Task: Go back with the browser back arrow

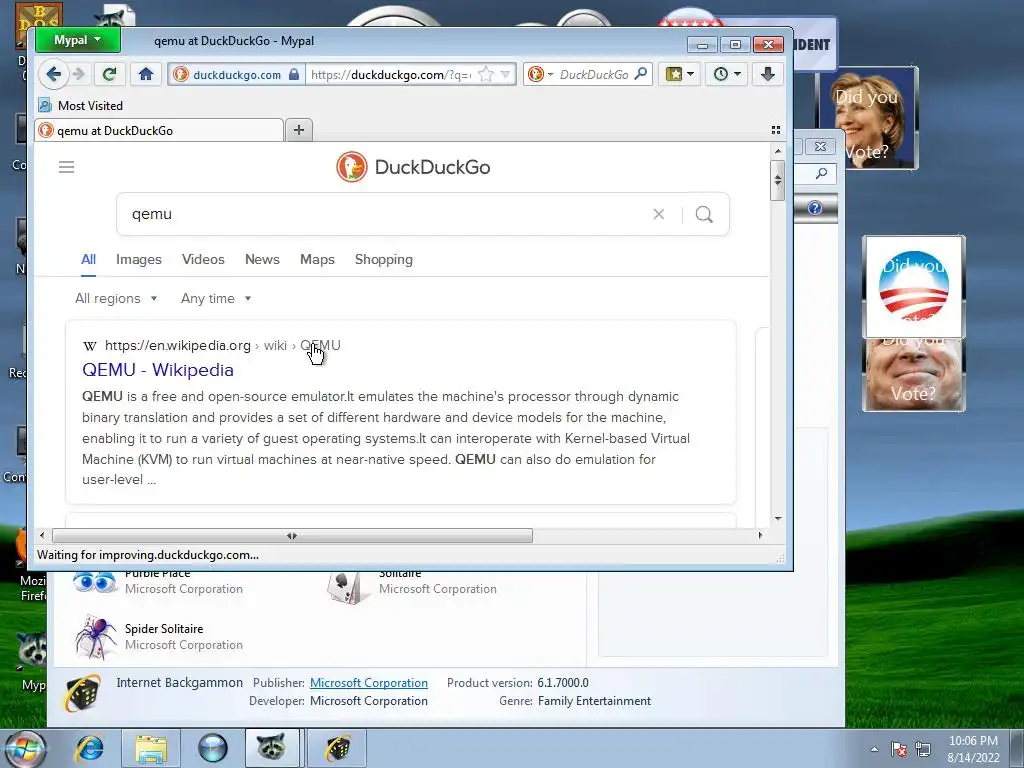Action: 54,74
